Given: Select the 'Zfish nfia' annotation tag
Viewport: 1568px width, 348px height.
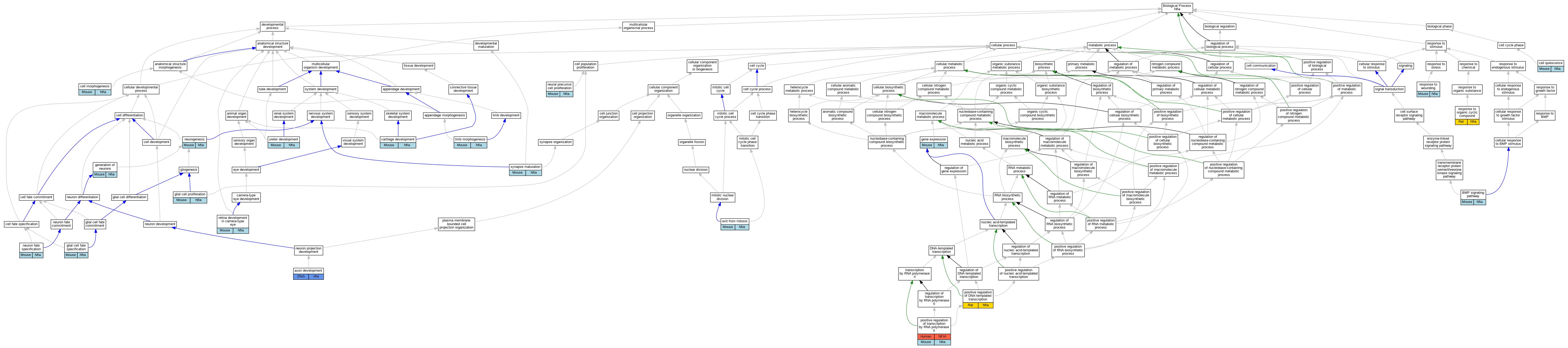Looking at the screenshot, I should 308,277.
